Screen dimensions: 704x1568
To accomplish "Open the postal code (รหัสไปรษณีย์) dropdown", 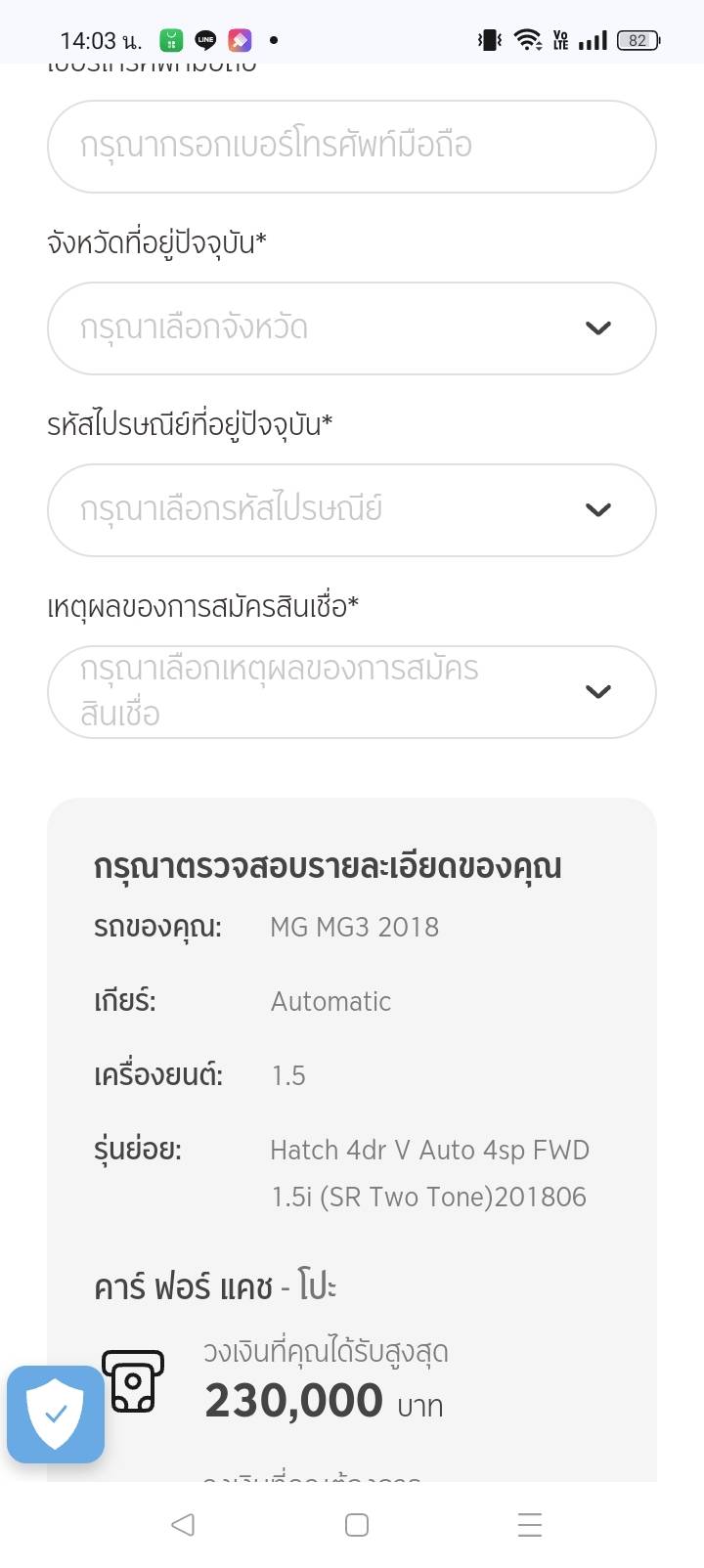I will point(351,510).
